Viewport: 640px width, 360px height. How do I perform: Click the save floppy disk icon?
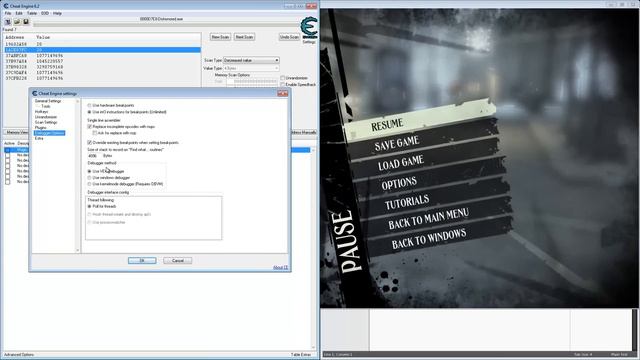pyautogui.click(x=26, y=22)
